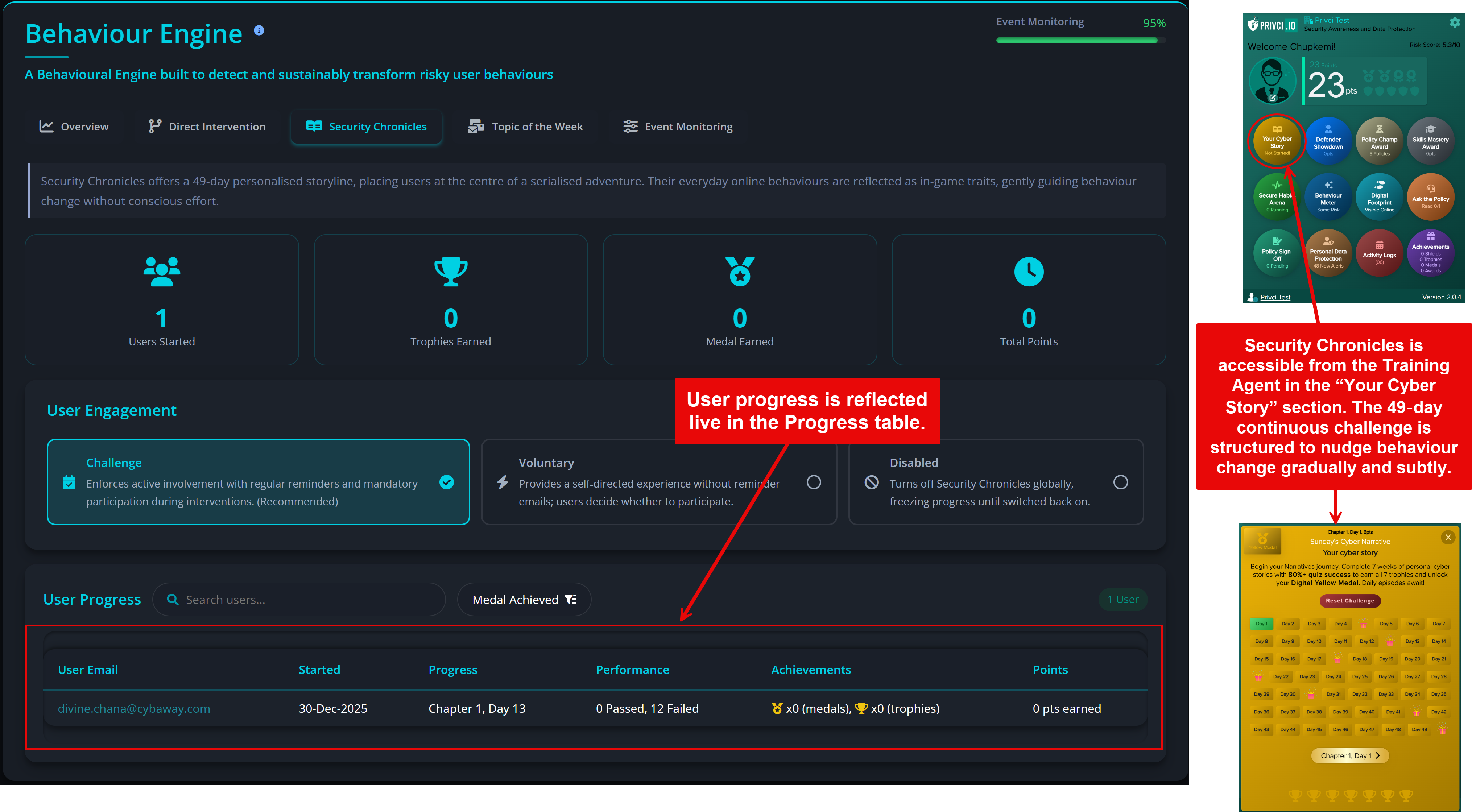1472x812 pixels.
Task: Click the Search users input field
Action: coord(298,600)
